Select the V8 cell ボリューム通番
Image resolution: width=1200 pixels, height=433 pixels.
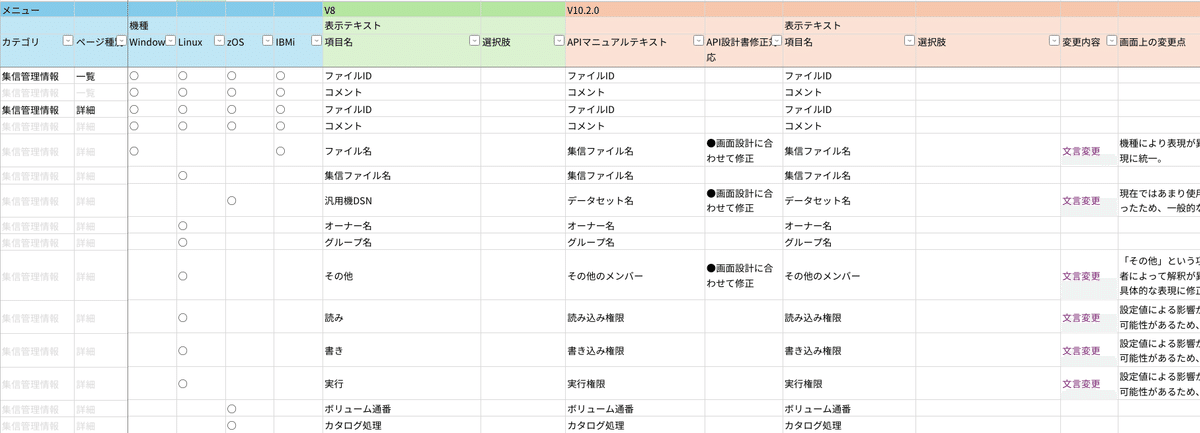[x=401, y=409]
